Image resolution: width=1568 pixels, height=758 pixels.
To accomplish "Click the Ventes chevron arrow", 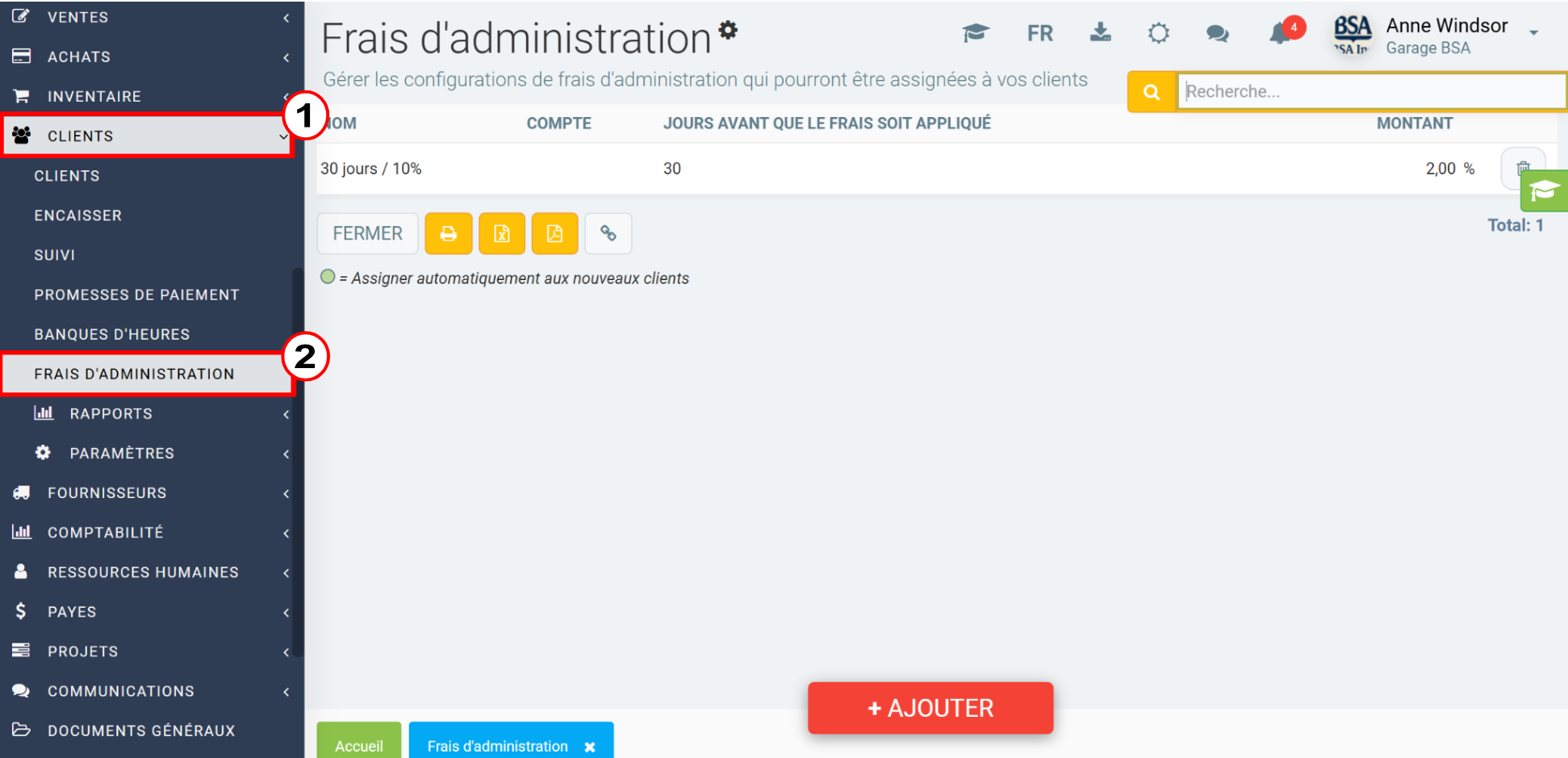I will point(286,18).
